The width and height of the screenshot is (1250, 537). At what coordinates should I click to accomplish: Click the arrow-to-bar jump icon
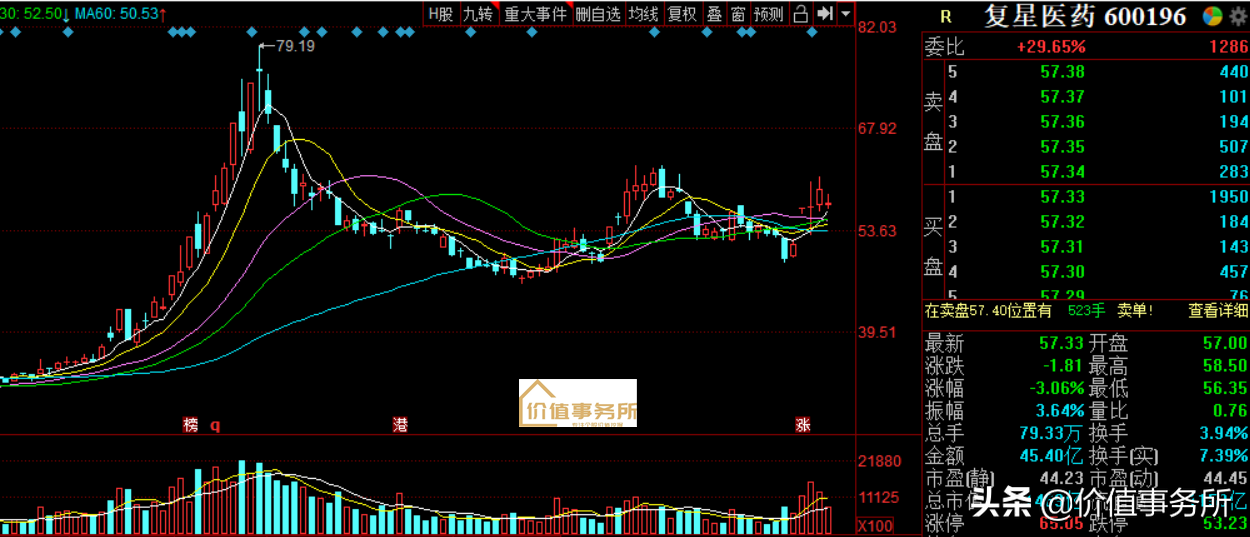click(x=825, y=14)
